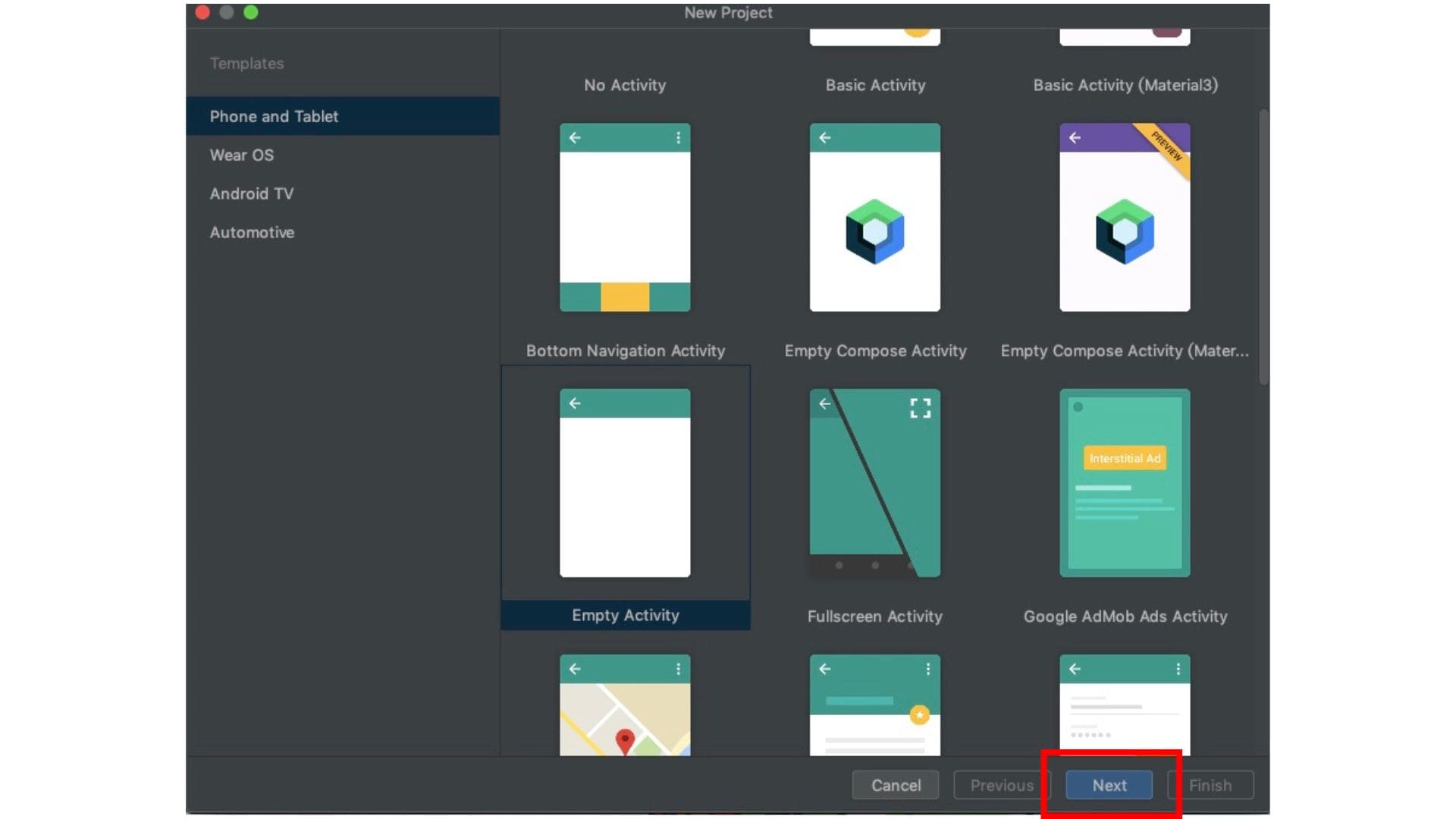1456x819 pixels.
Task: Click the Finish button
Action: tap(1211, 785)
